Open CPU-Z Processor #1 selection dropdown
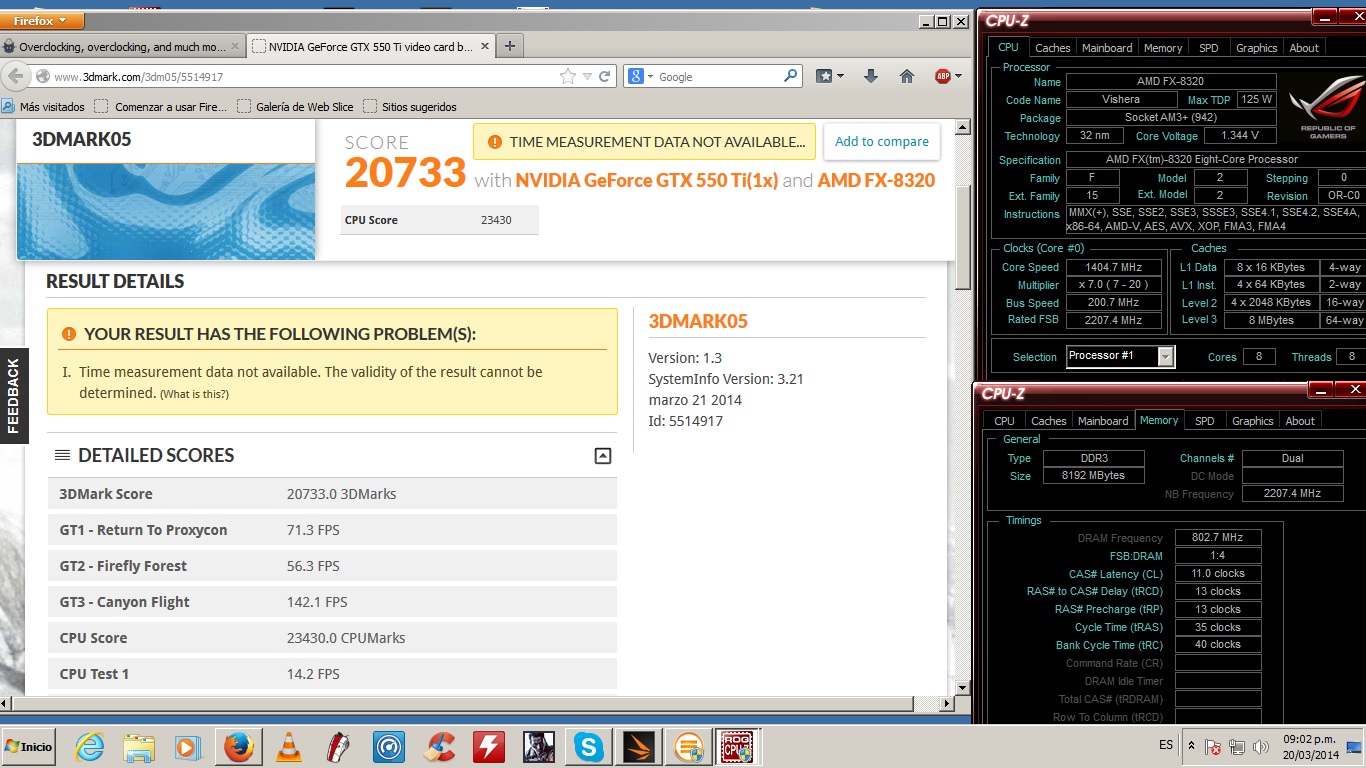Image resolution: width=1366 pixels, height=768 pixels. [x=1165, y=356]
